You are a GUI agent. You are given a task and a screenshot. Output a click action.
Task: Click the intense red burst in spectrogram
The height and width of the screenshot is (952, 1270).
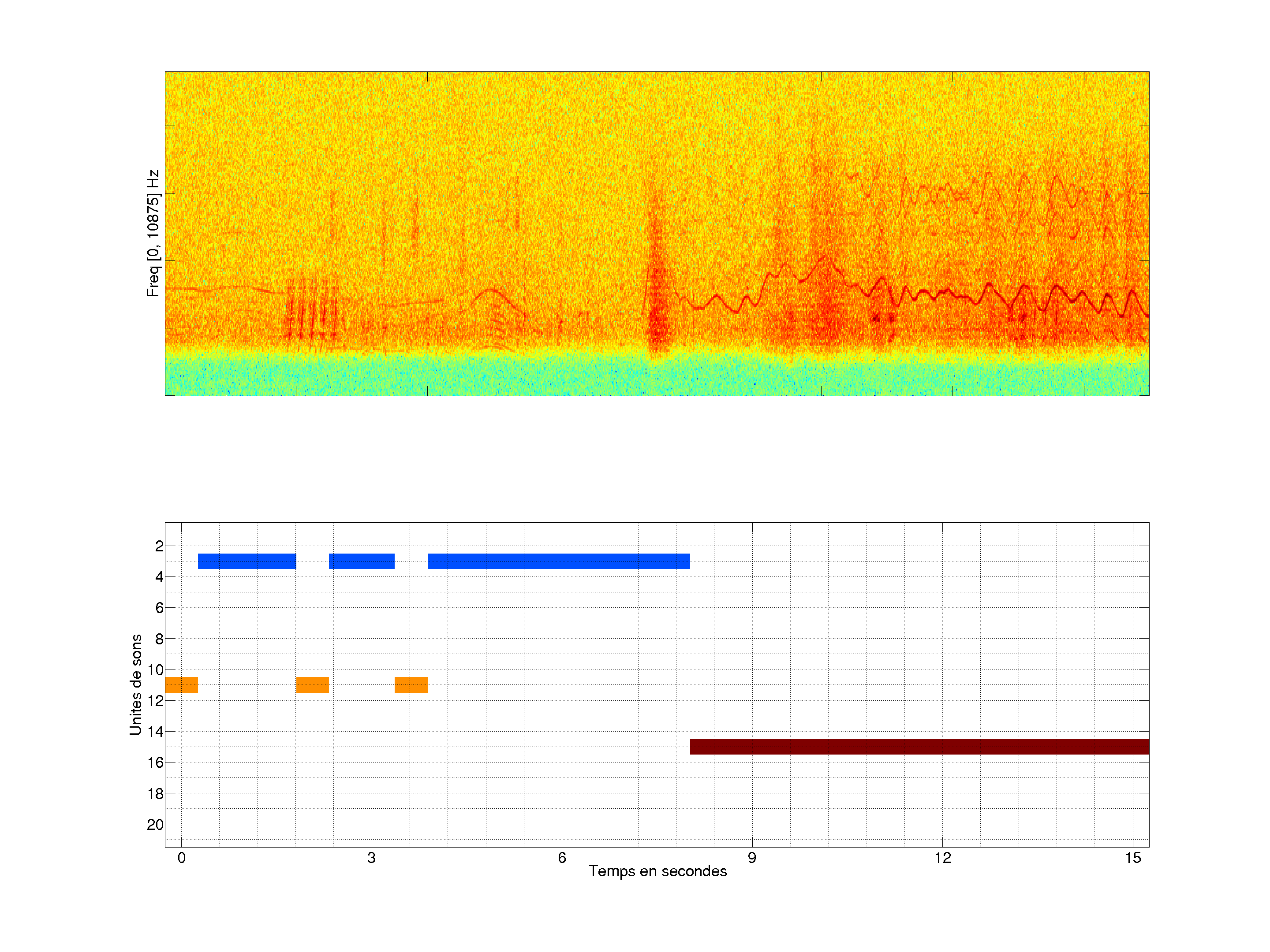pos(657,321)
